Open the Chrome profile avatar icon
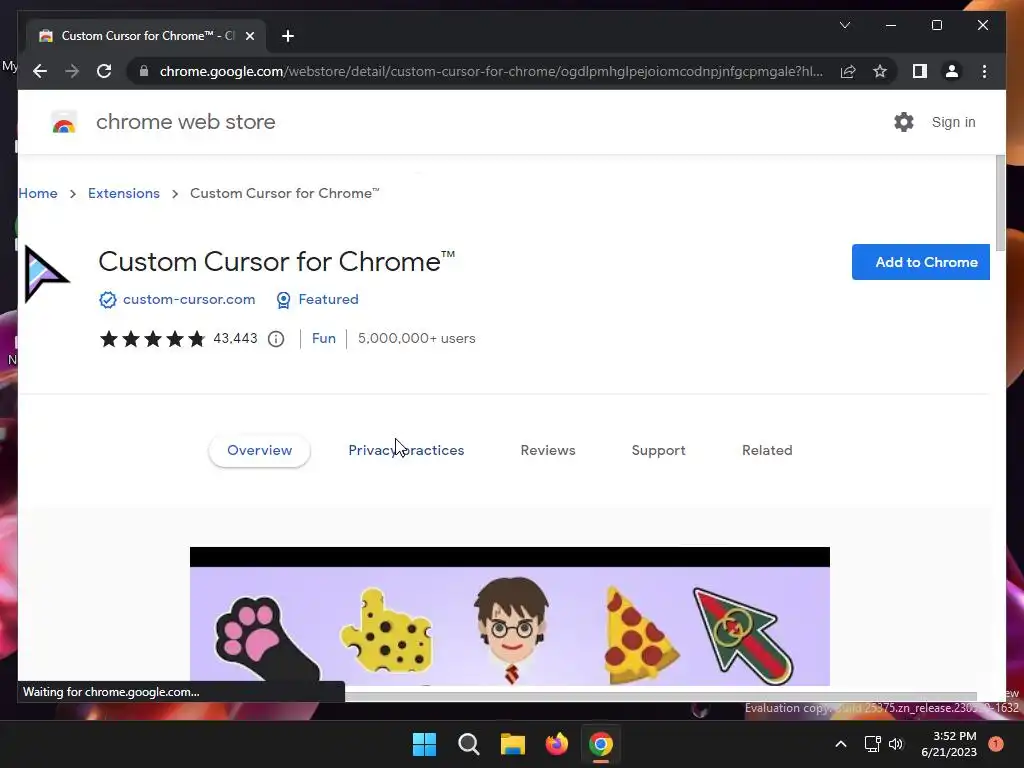The height and width of the screenshot is (768, 1024). click(x=952, y=71)
